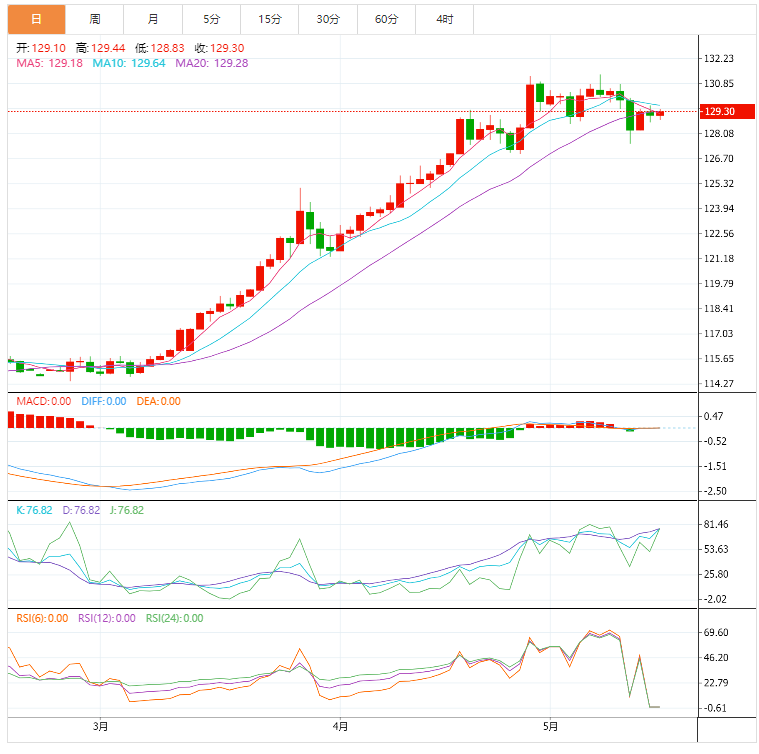The width and height of the screenshot is (759, 754).
Task: Click the -2.02 KDJ axis label
Action: (x=714, y=599)
